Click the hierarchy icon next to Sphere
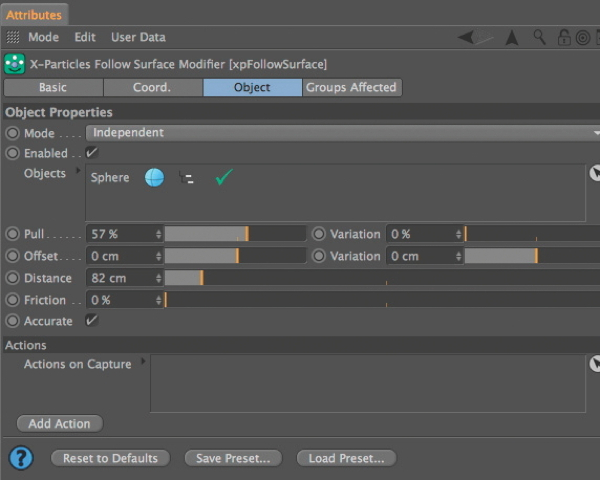This screenshot has height=480, width=600. tap(186, 178)
